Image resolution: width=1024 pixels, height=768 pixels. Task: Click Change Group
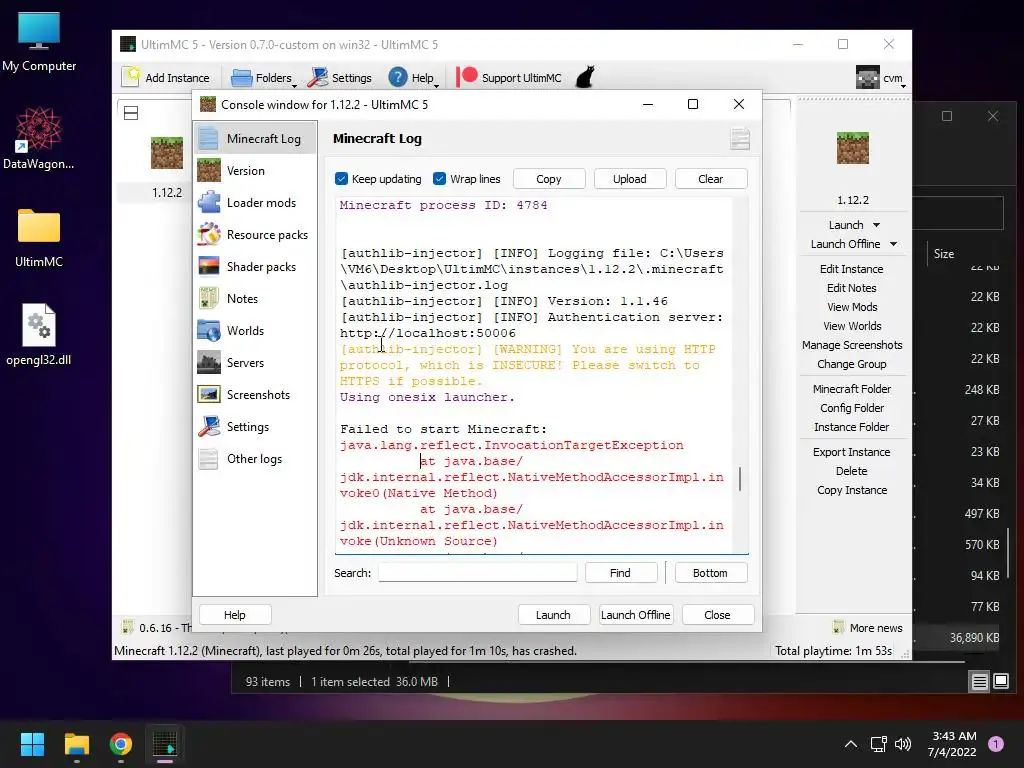point(852,364)
